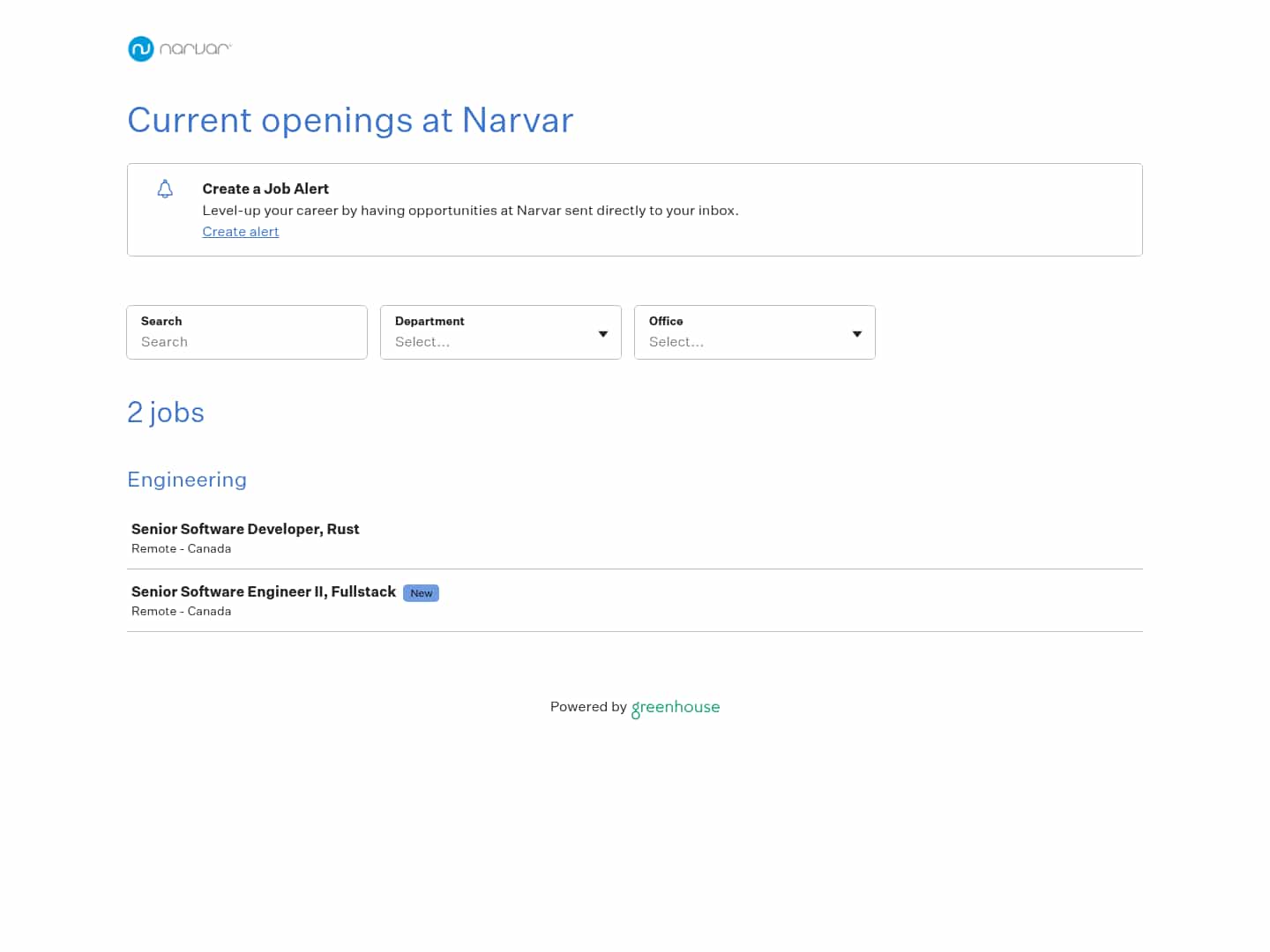Click the Powered by text

tap(588, 707)
